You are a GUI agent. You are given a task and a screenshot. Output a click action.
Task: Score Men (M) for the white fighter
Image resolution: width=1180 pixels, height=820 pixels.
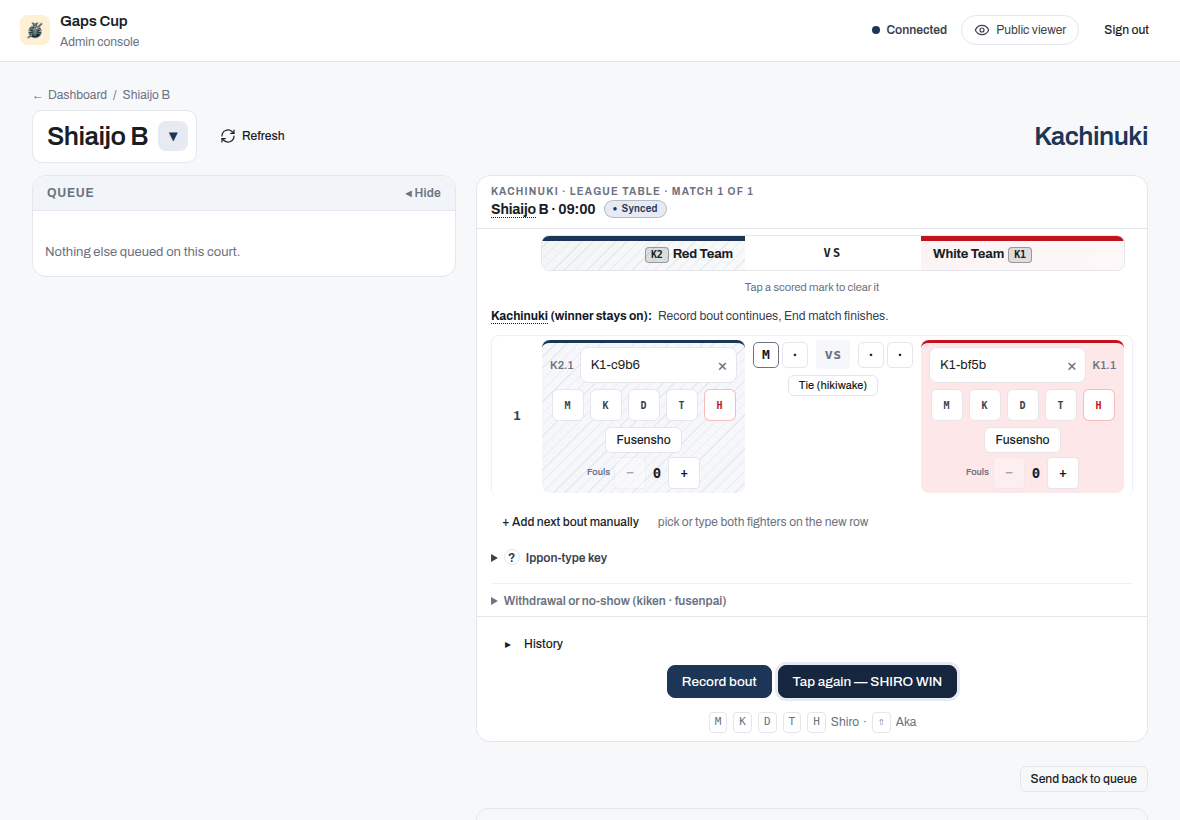pos(947,405)
